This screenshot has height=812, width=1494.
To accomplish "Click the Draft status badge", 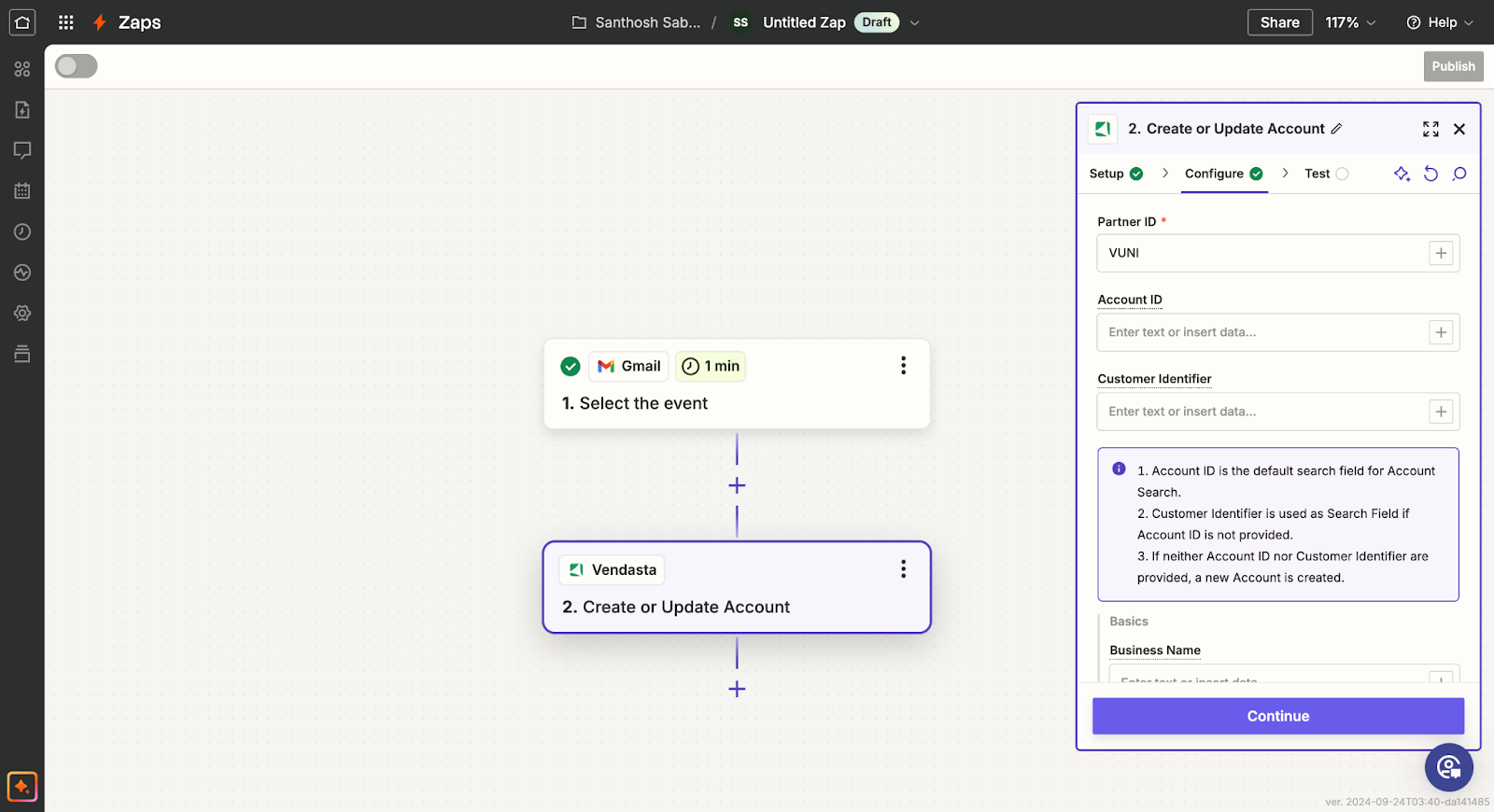I will (877, 22).
